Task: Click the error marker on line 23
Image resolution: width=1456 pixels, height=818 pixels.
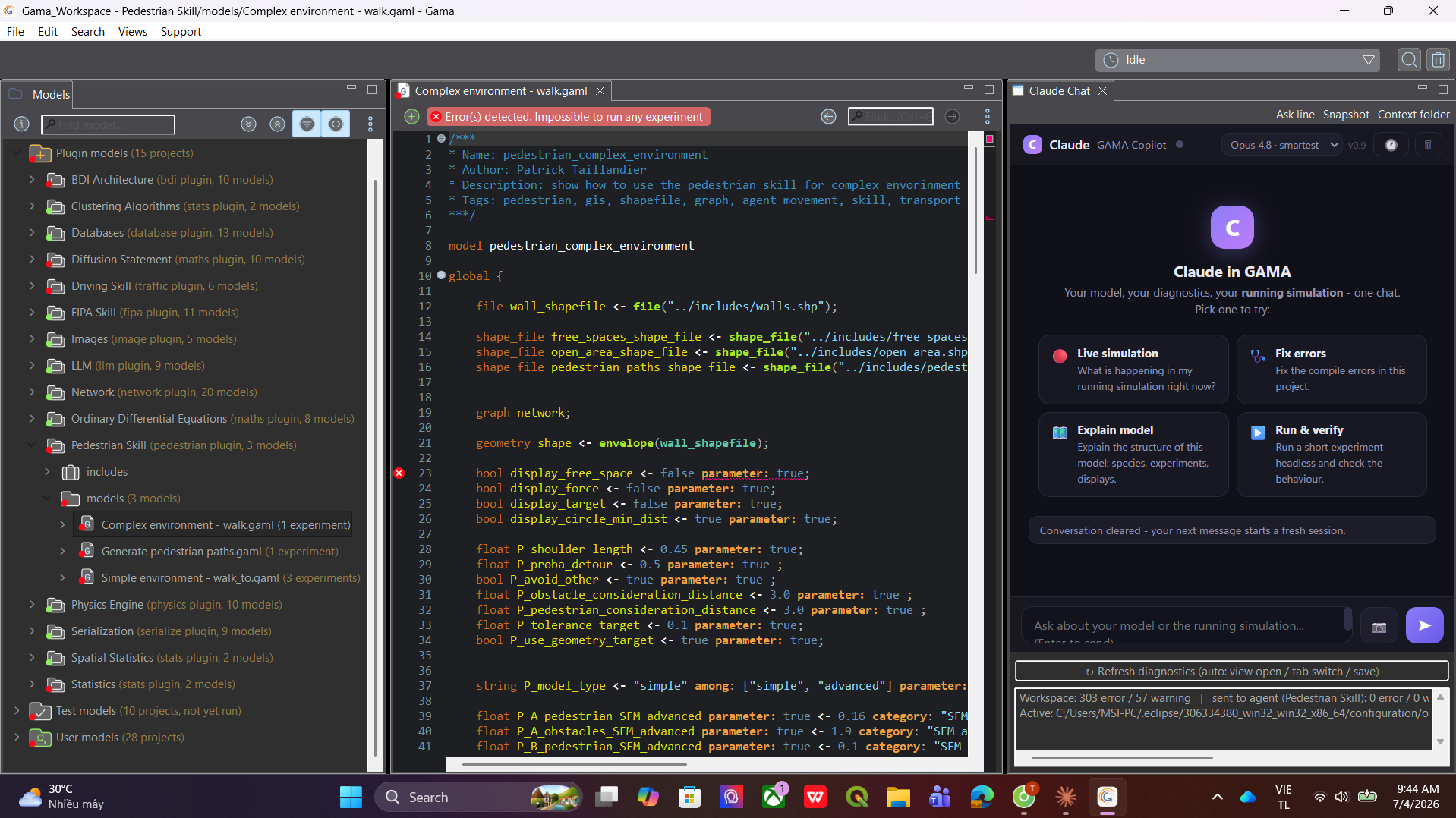Action: coord(399,473)
